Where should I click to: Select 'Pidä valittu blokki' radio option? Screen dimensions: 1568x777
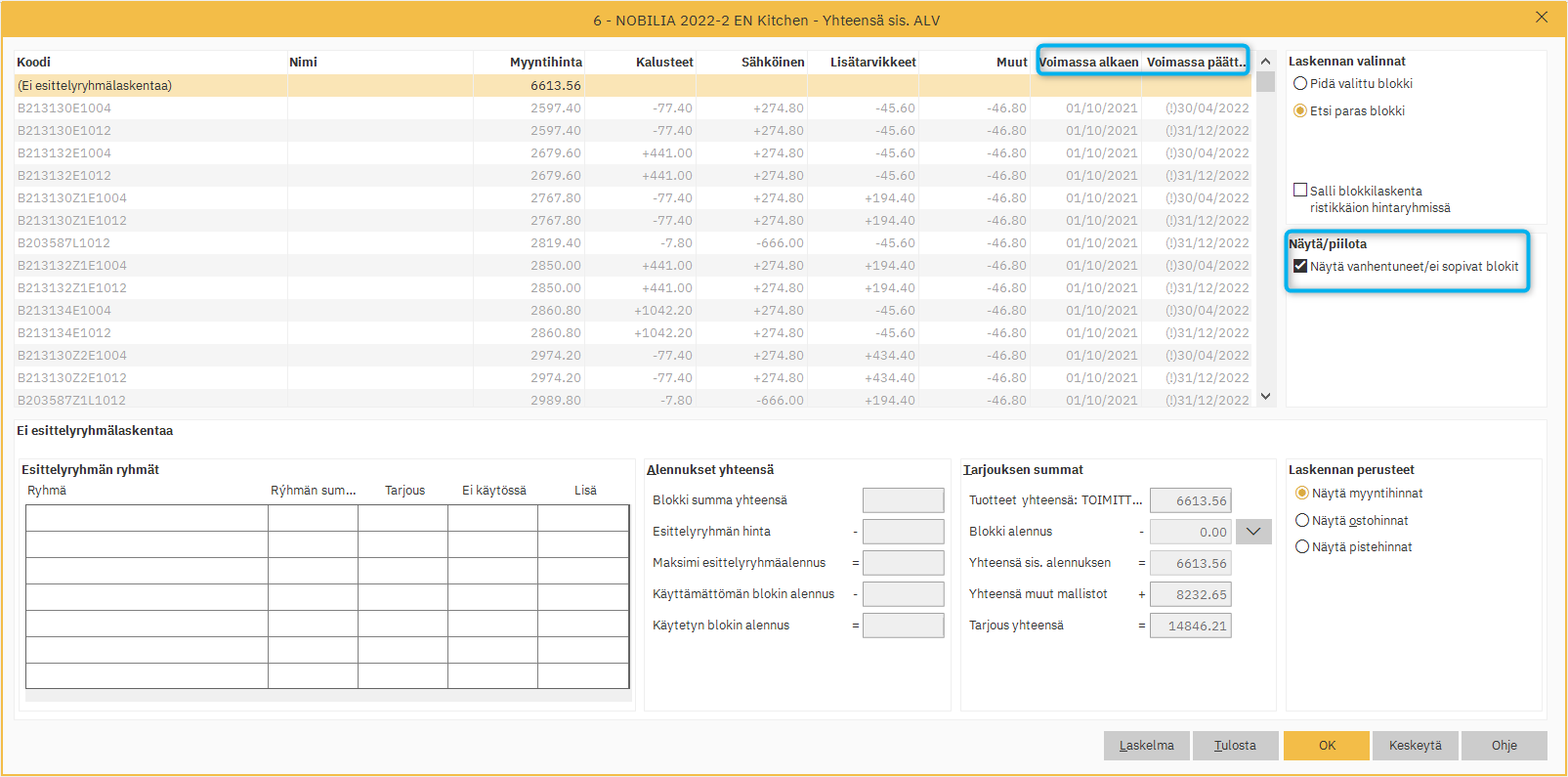[1300, 84]
